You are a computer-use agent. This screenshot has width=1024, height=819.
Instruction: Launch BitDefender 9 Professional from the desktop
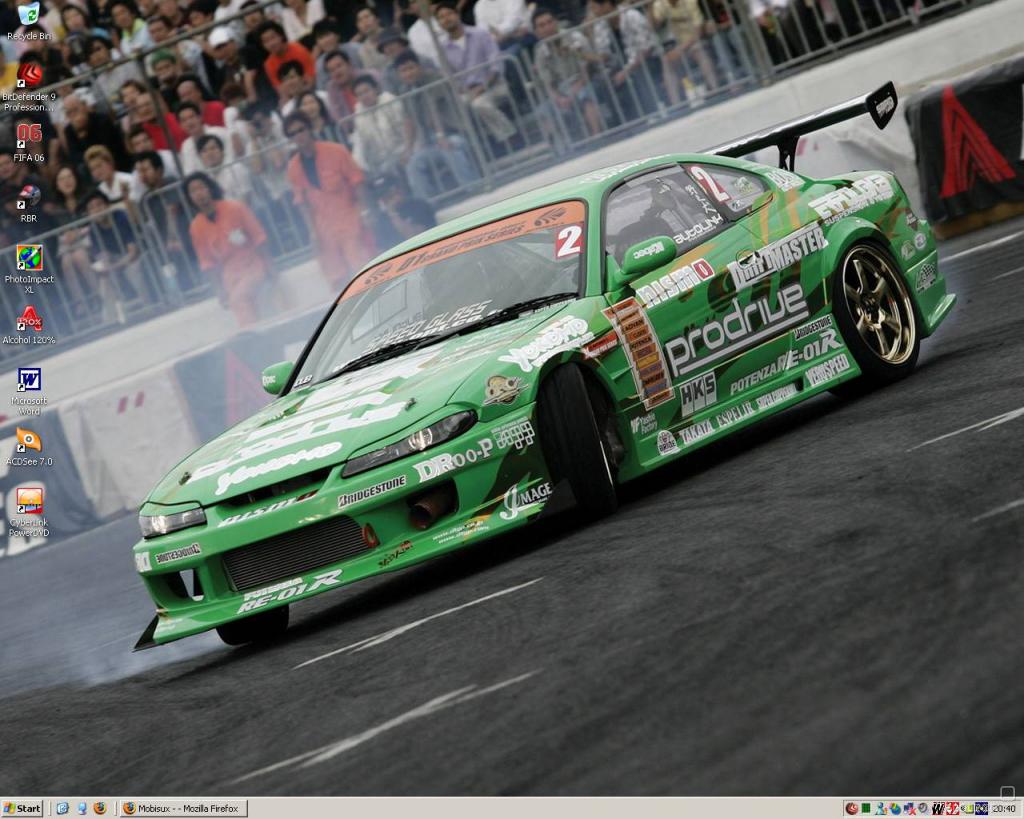coord(28,86)
